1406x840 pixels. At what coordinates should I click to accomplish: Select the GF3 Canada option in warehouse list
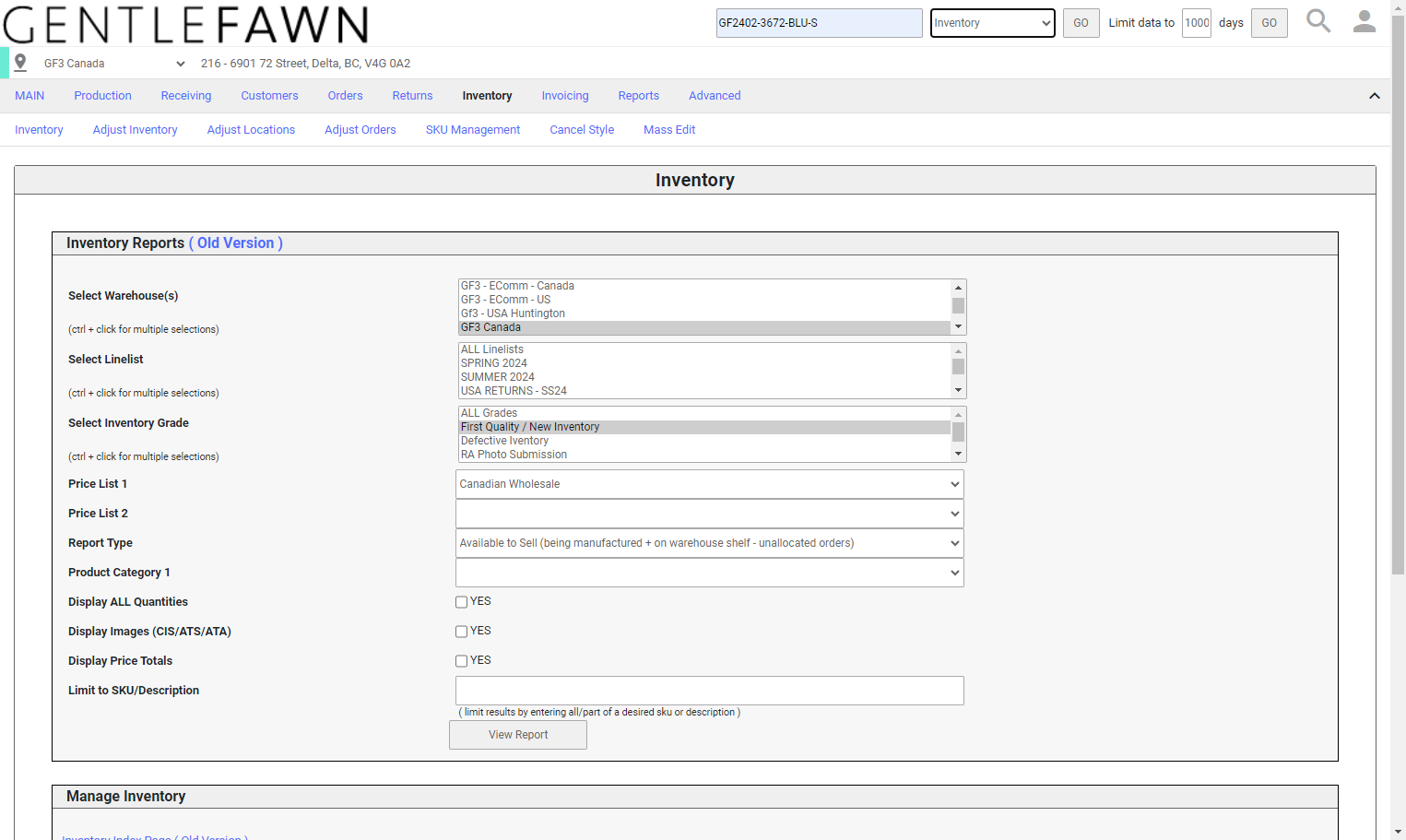coord(704,327)
